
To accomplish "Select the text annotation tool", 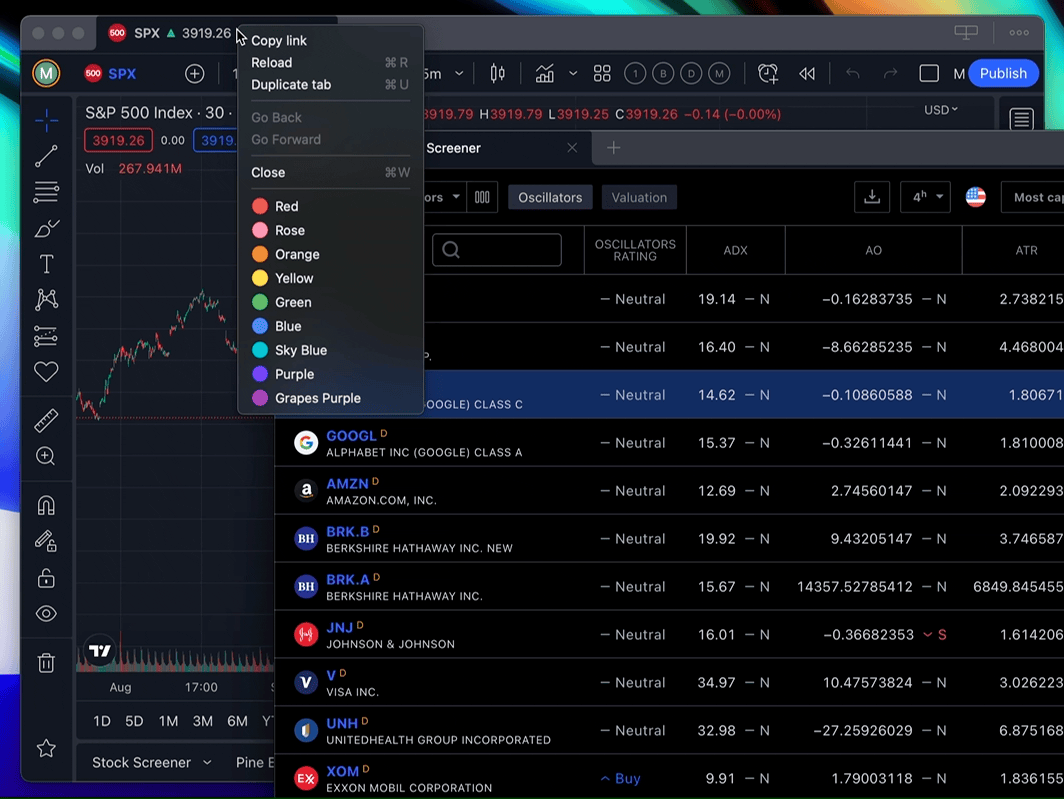I will [46, 264].
